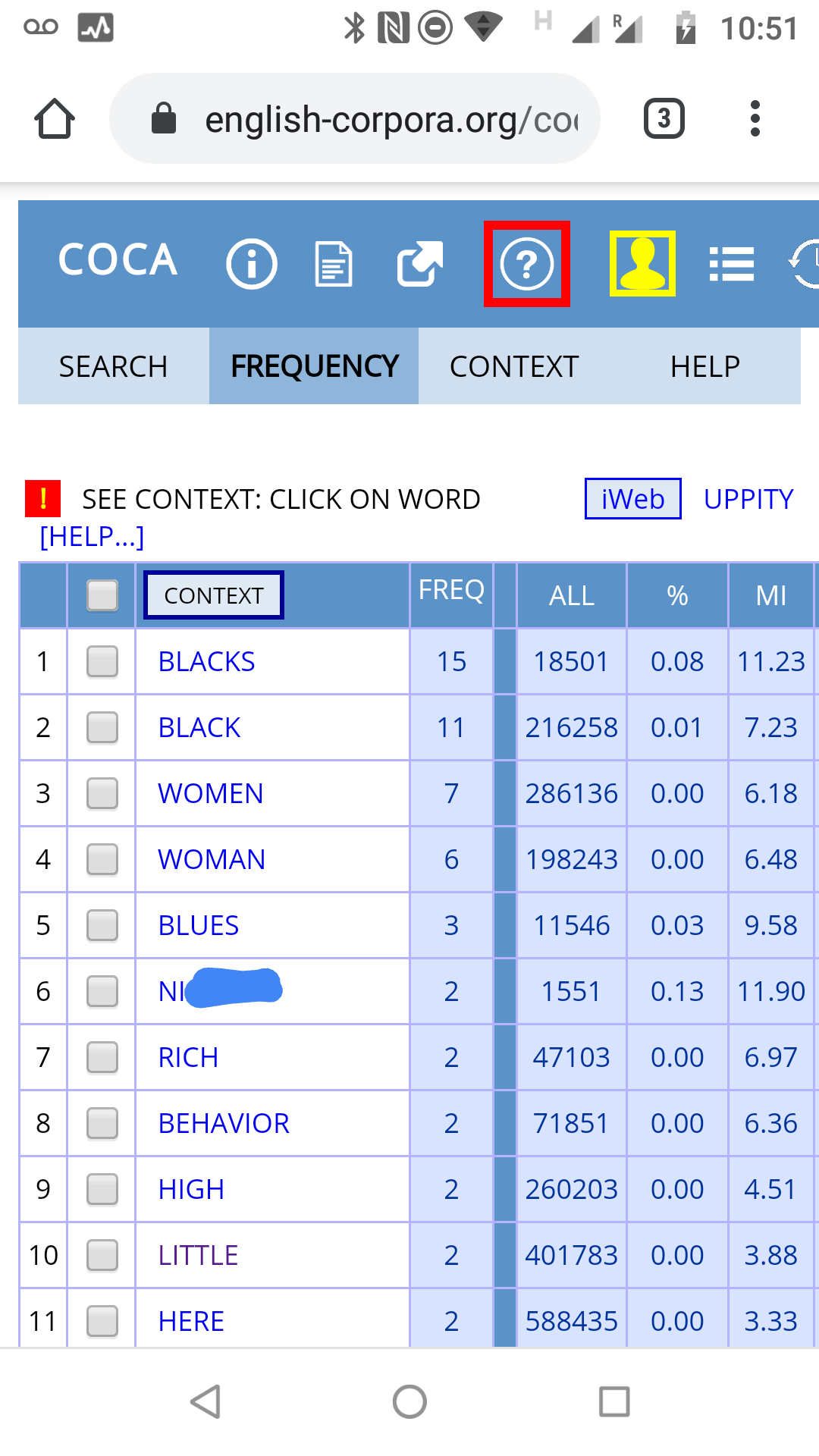The image size is (819, 1456).
Task: Tick the checkbox beside WOMEN
Action: (102, 793)
